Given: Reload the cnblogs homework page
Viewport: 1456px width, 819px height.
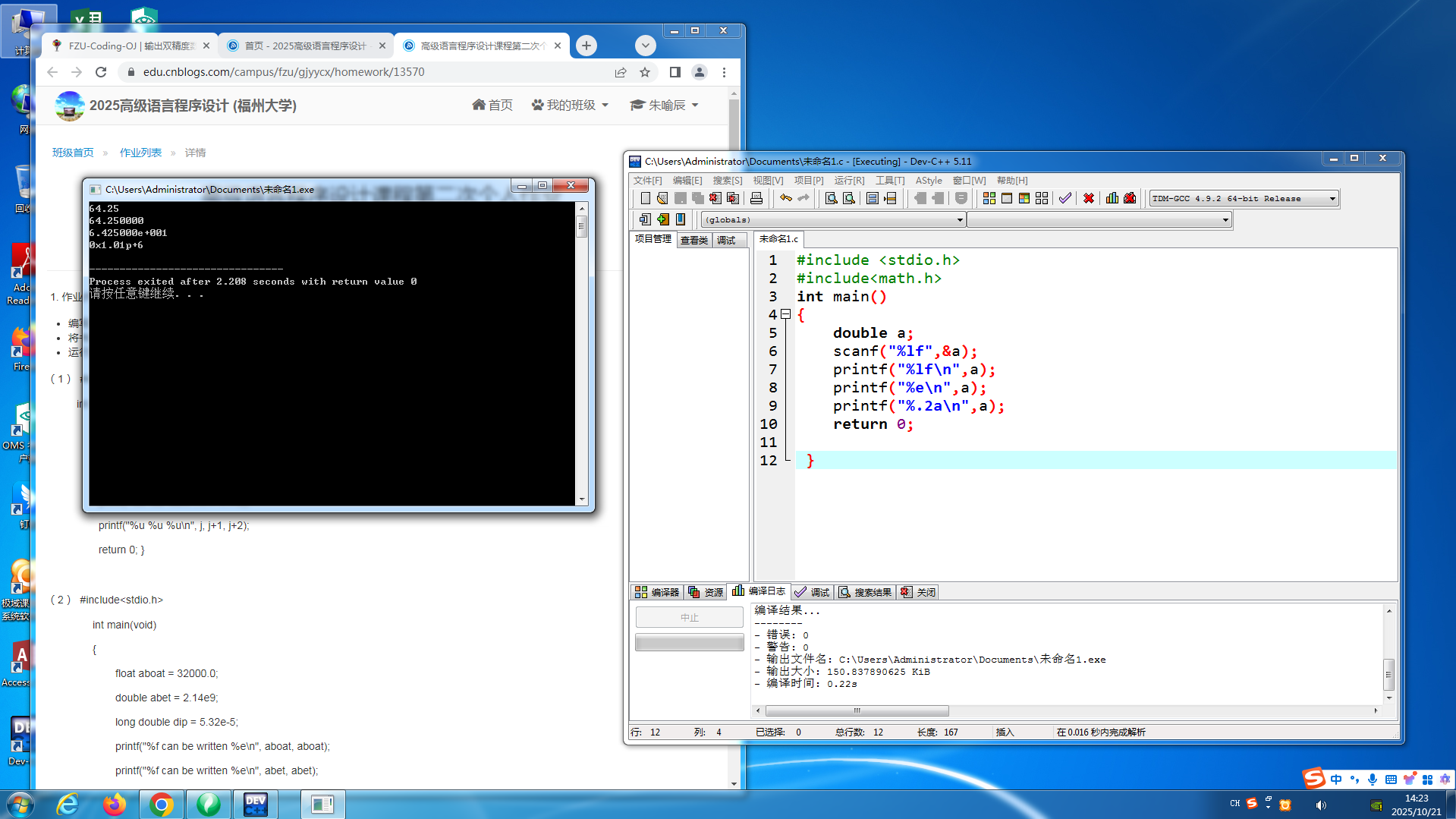Looking at the screenshot, I should coord(101,72).
